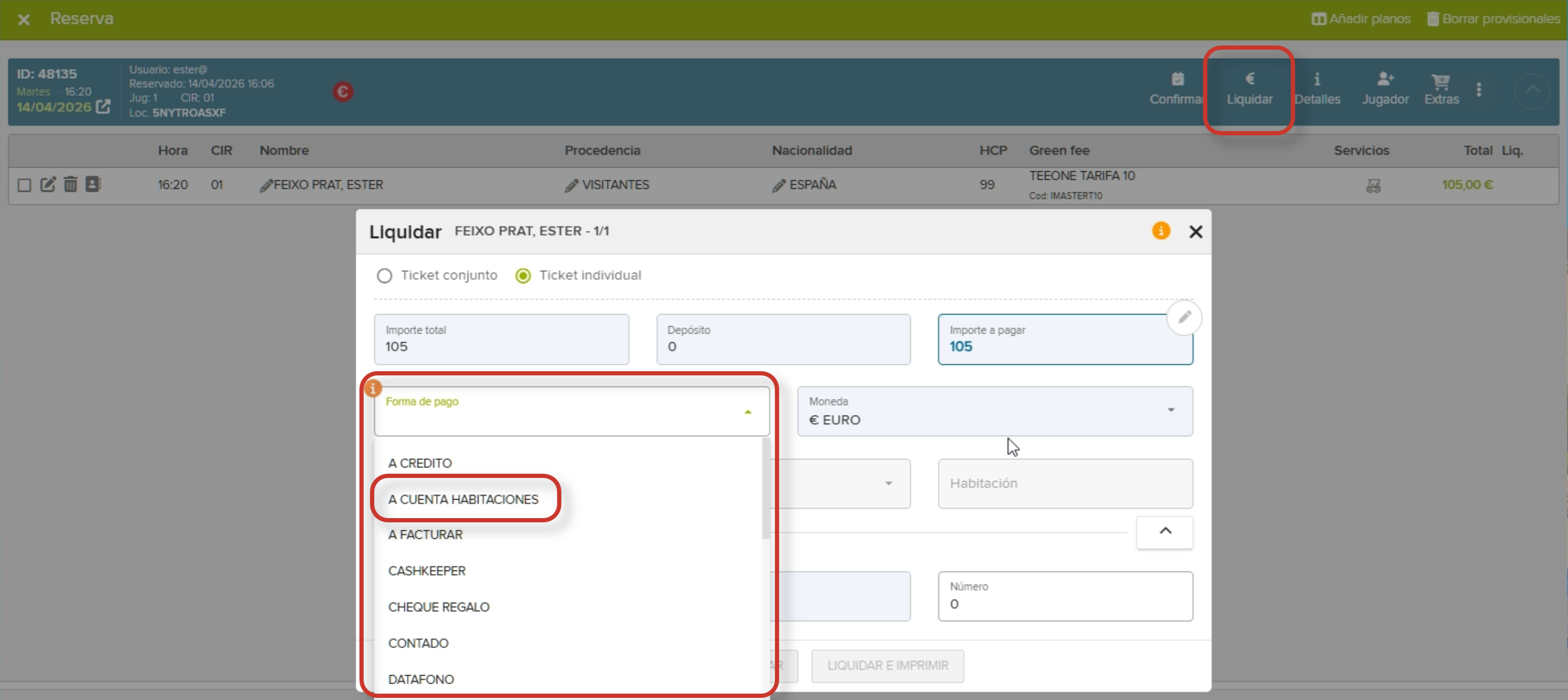
Task: Click the contact card icon on the player row
Action: coord(93,184)
